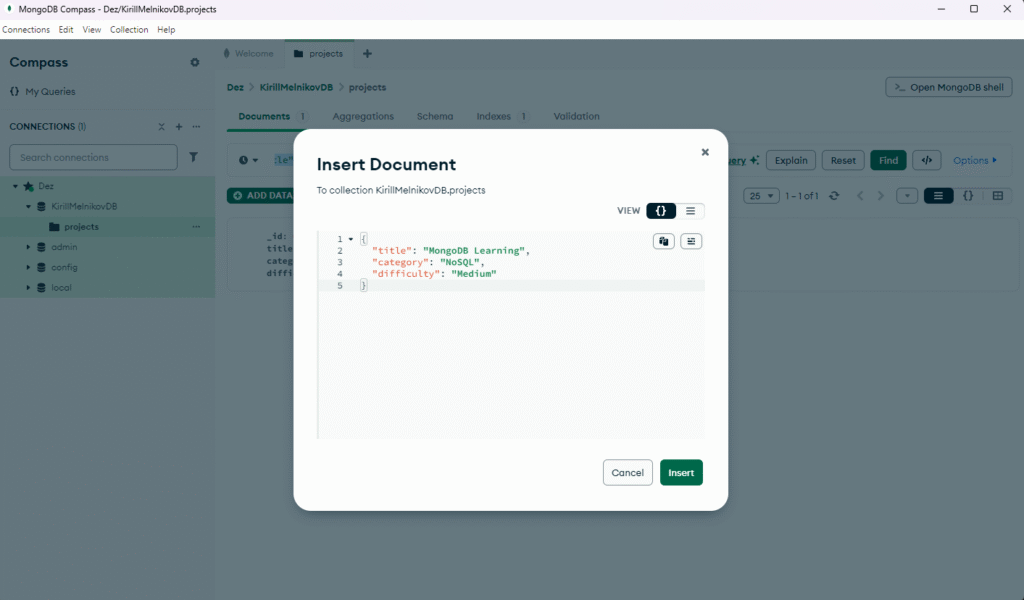This screenshot has height=600, width=1024.
Task: Select the KirillMelnikovDB database
Action: point(84,206)
